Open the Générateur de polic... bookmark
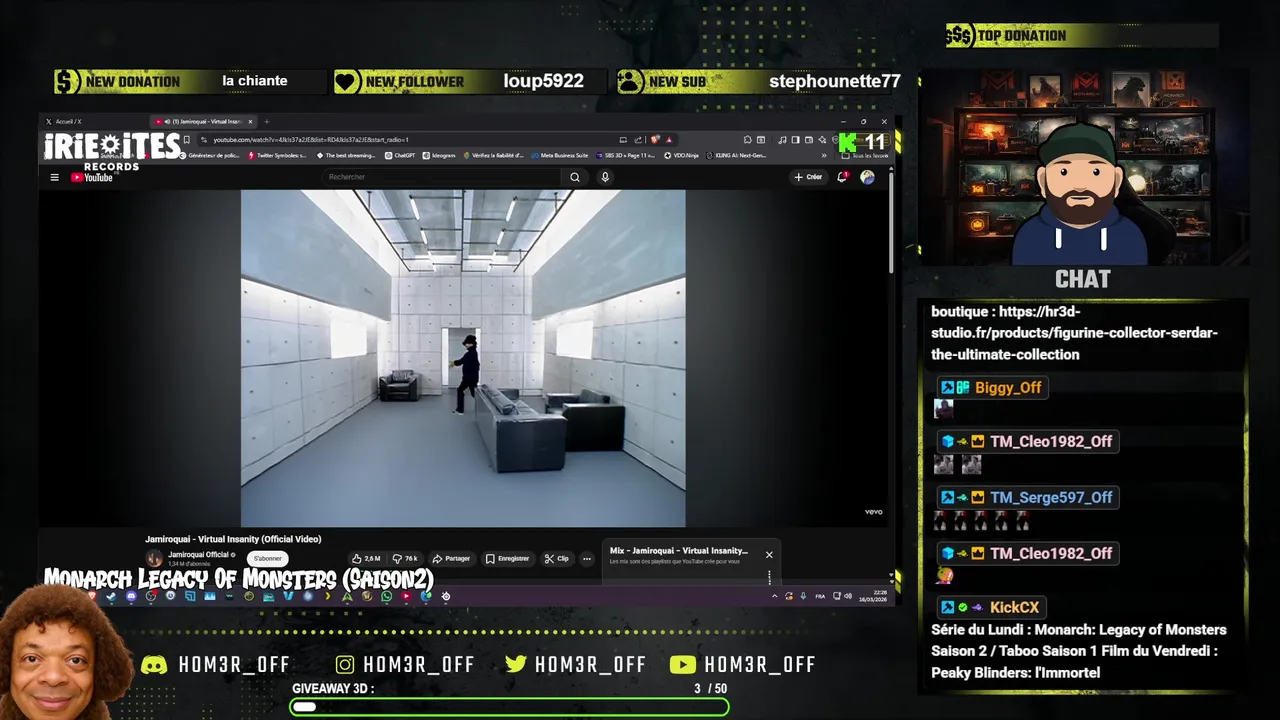The width and height of the screenshot is (1280, 720). (x=209, y=156)
